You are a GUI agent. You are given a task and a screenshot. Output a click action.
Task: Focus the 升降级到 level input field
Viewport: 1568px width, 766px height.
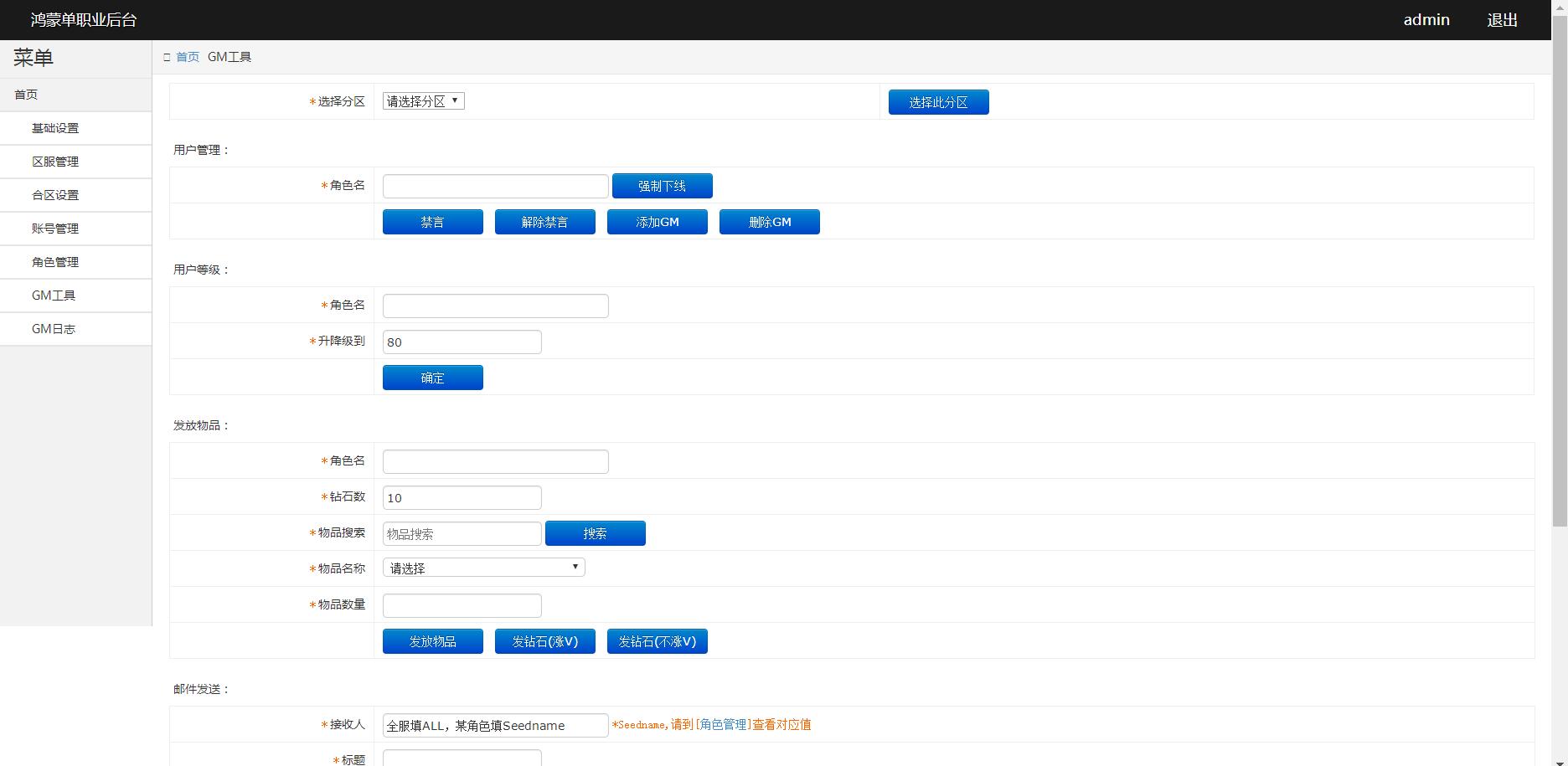coord(462,342)
